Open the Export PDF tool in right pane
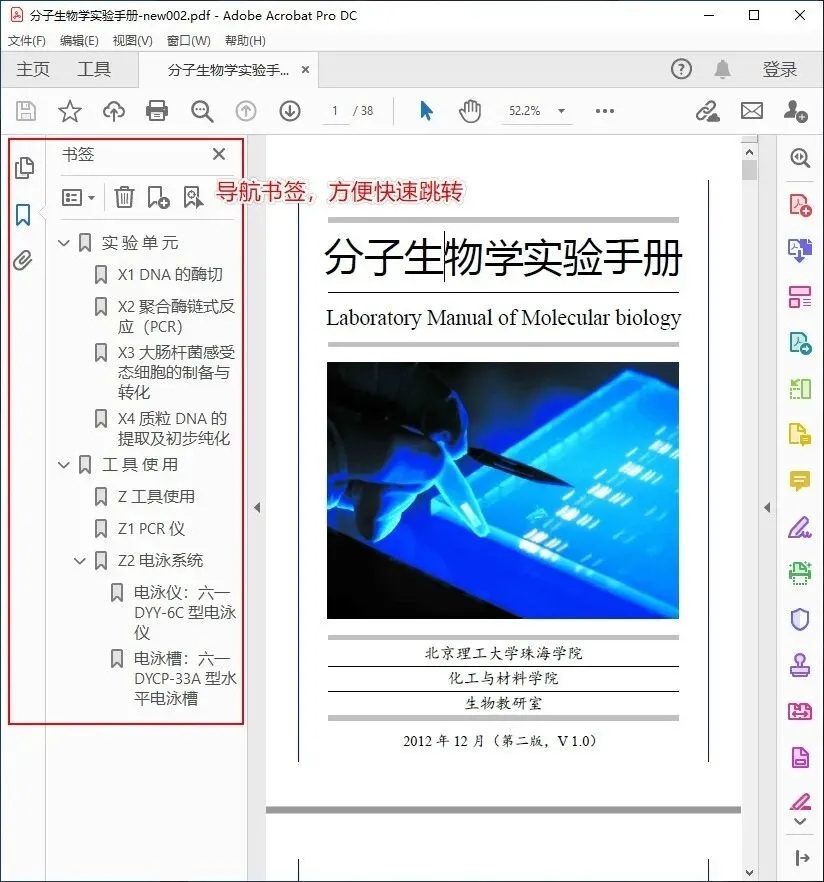The image size is (824, 882). point(800,250)
